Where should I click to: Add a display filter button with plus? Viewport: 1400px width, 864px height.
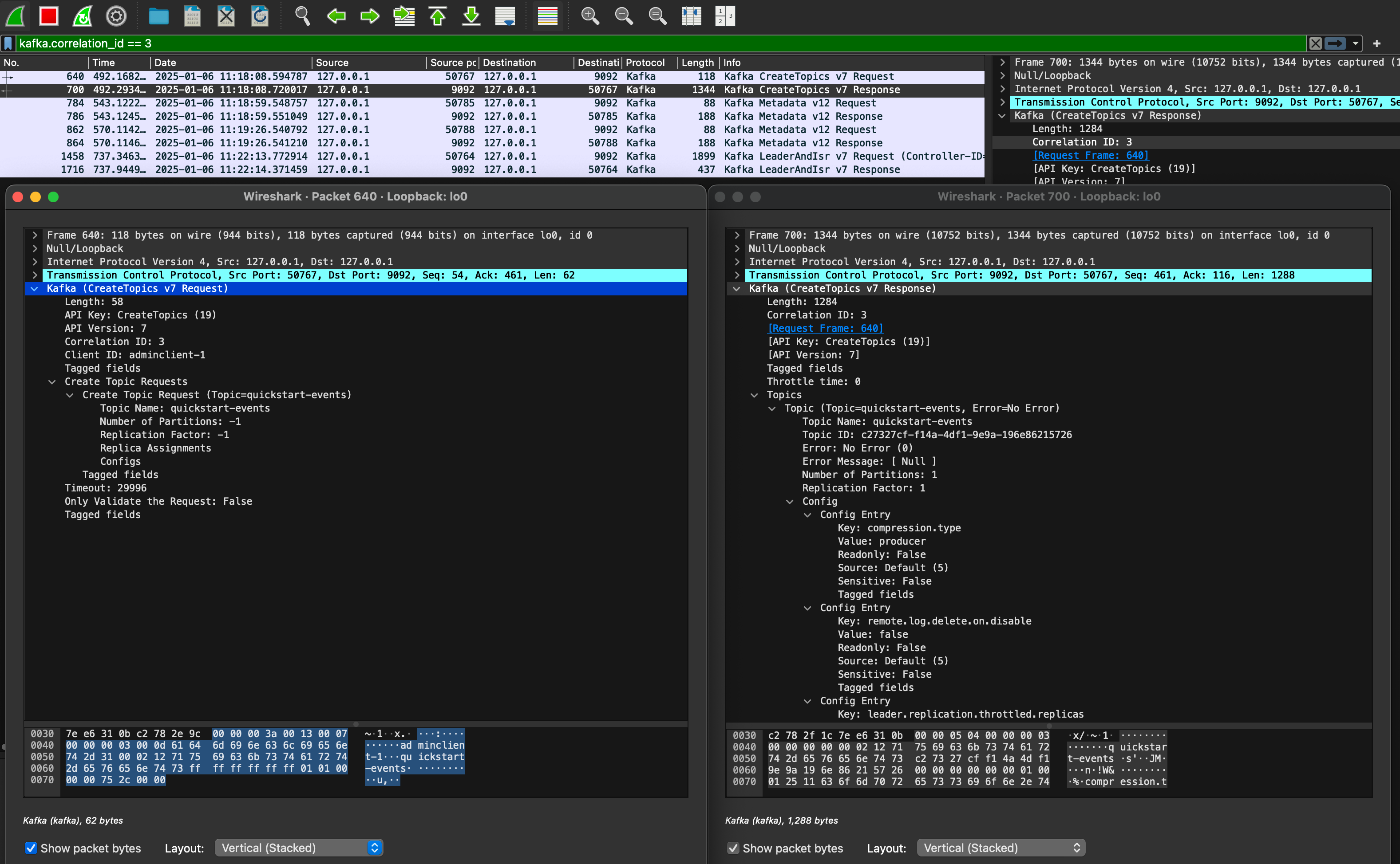(1377, 43)
